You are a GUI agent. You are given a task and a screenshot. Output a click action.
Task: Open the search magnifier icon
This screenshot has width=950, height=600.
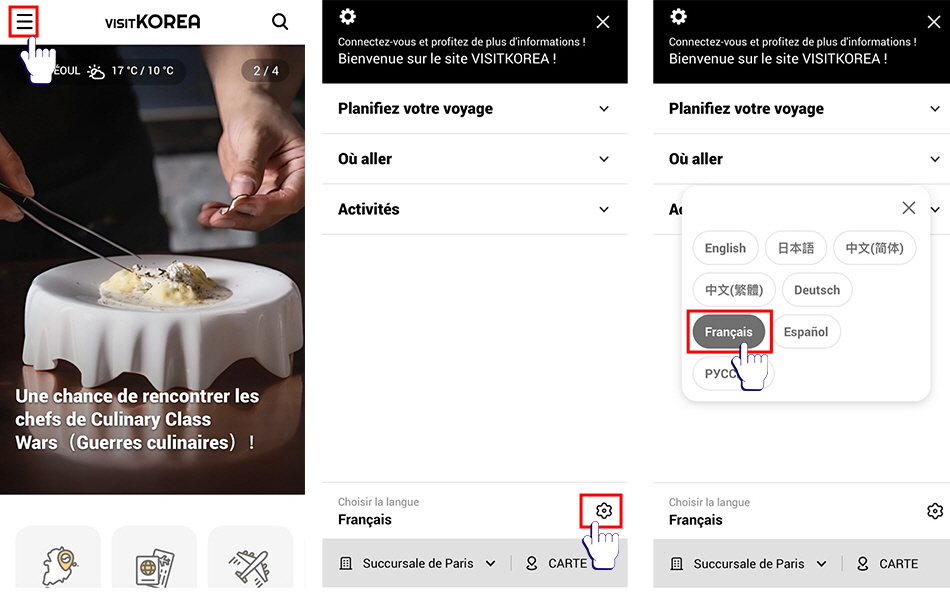279,22
